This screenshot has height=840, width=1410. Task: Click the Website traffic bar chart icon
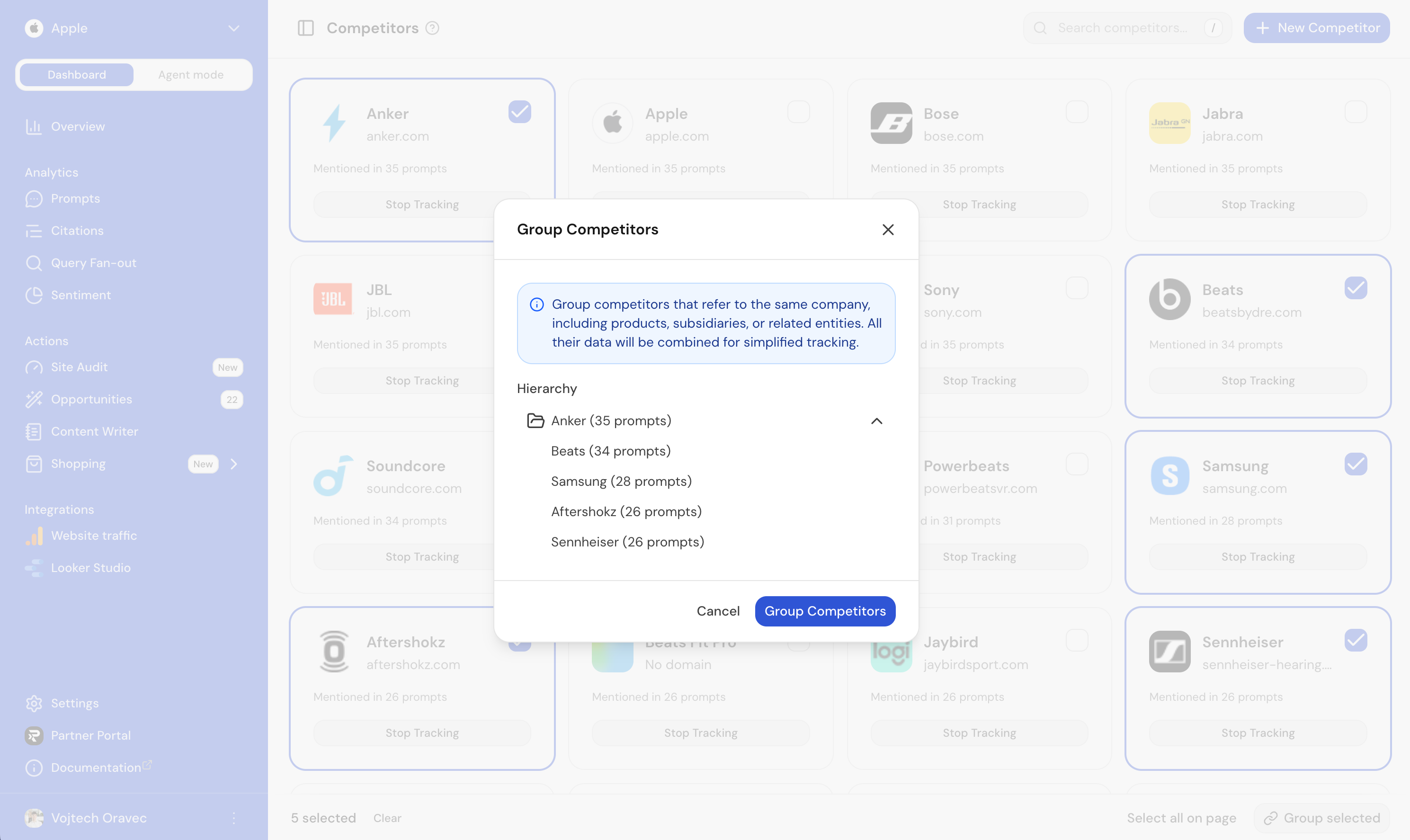click(x=34, y=536)
